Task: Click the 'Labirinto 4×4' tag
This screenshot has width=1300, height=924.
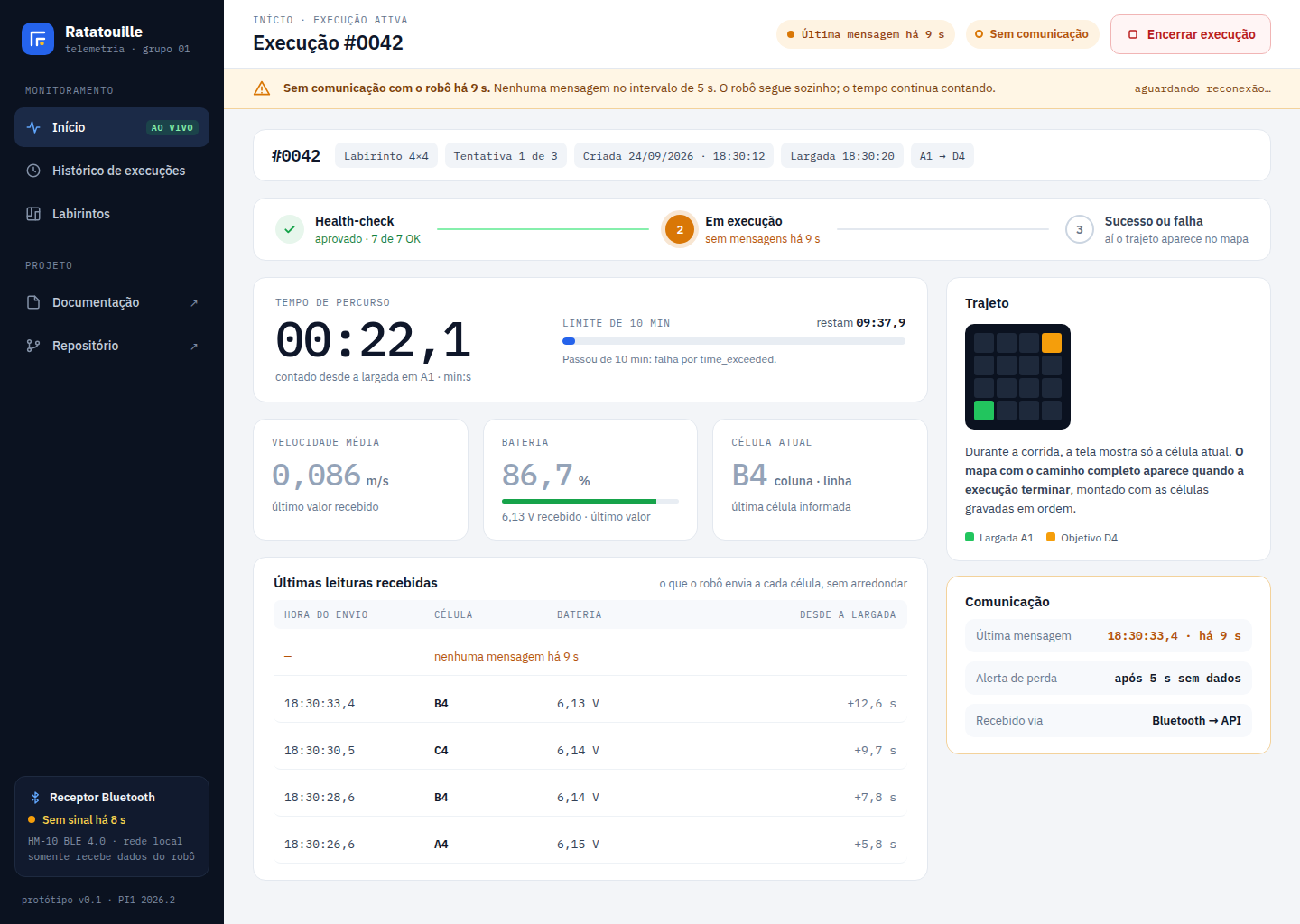Action: [386, 156]
